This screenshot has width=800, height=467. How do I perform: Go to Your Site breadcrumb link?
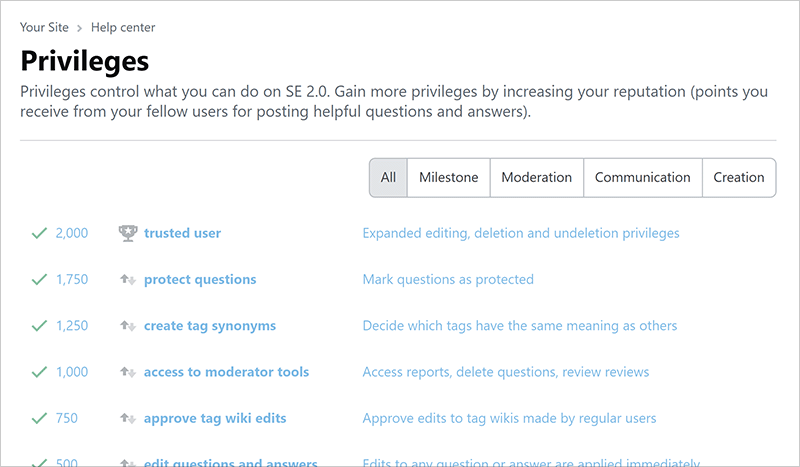[x=44, y=28]
